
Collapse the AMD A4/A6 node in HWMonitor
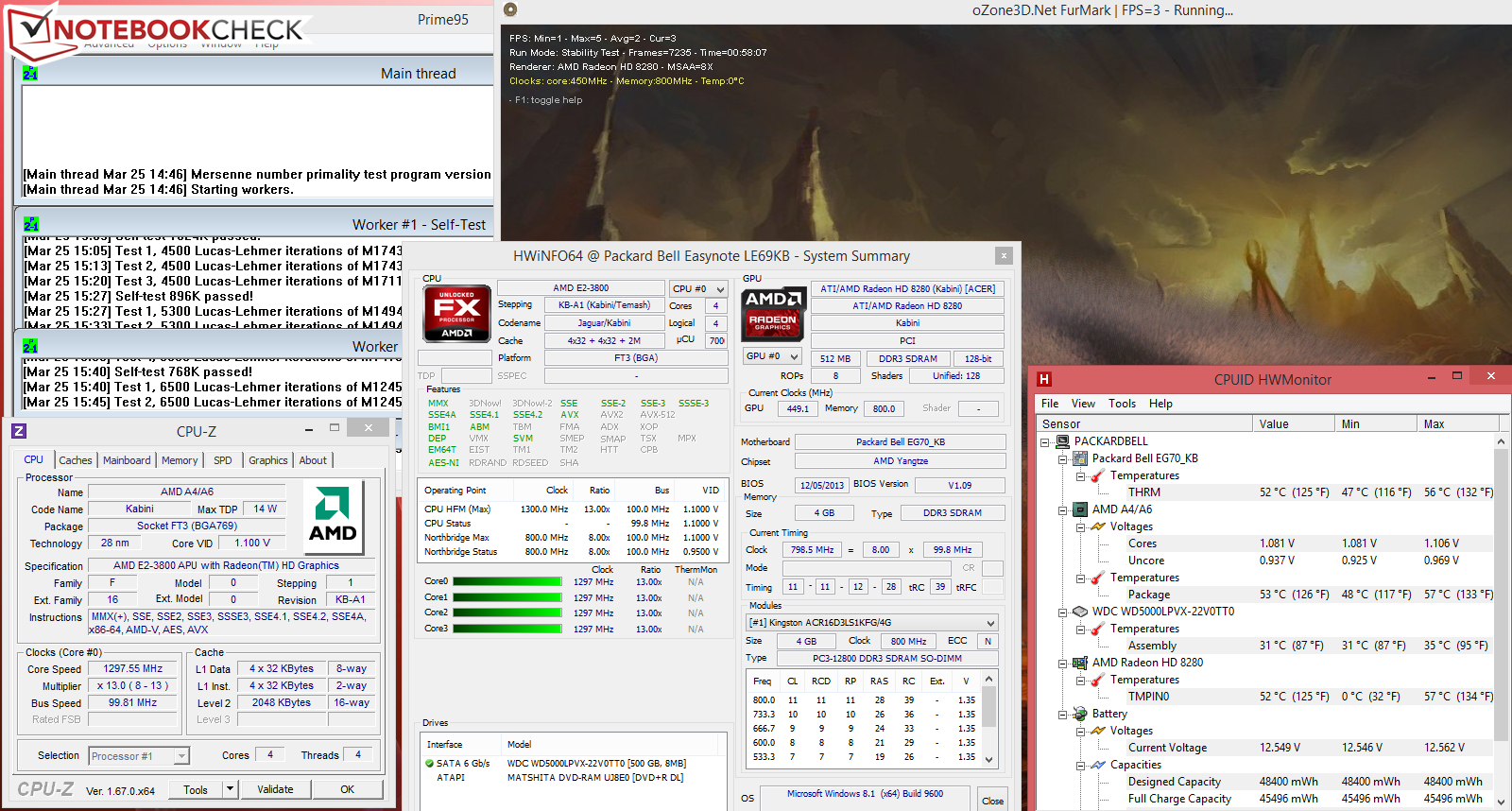click(1062, 509)
